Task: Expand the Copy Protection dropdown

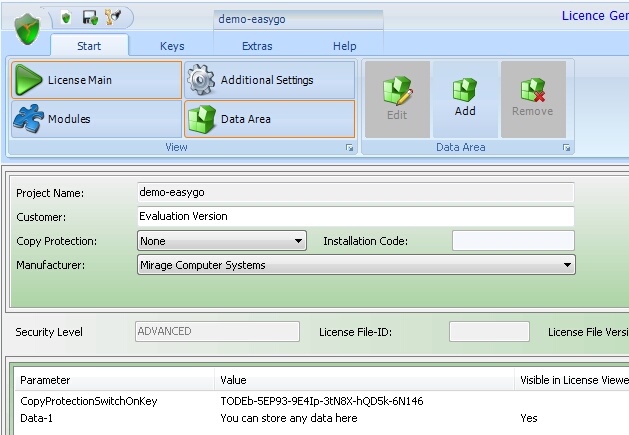Action: (299, 241)
